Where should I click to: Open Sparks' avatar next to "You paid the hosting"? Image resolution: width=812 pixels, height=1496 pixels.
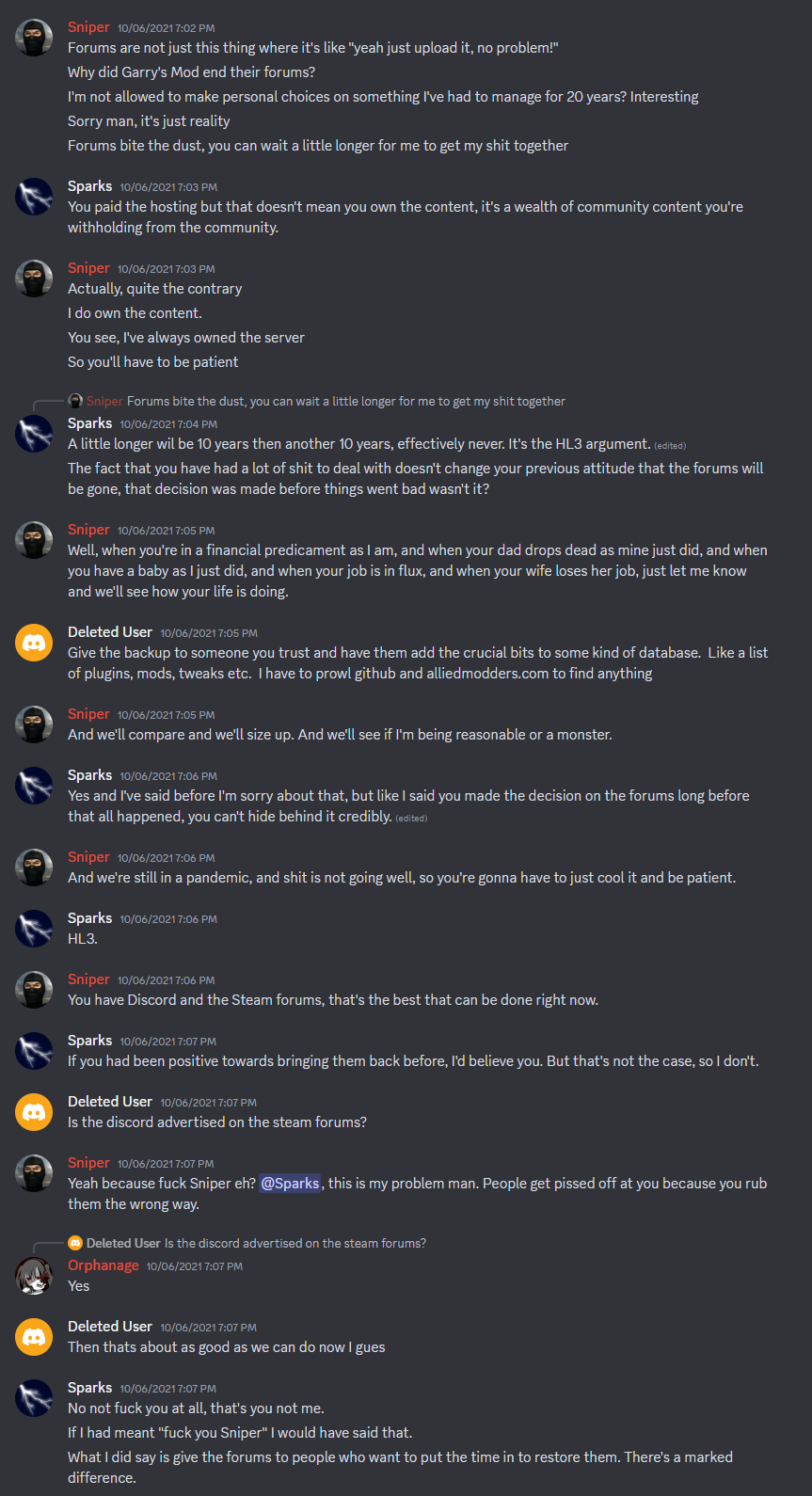[34, 197]
